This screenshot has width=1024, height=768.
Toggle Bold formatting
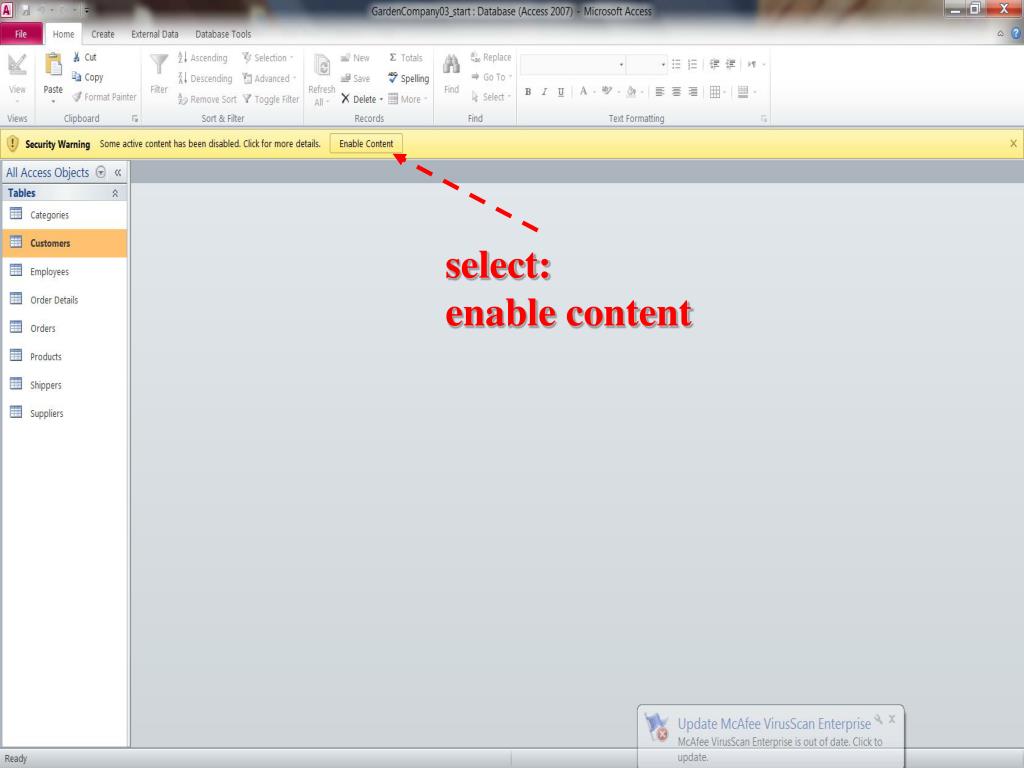pos(528,92)
